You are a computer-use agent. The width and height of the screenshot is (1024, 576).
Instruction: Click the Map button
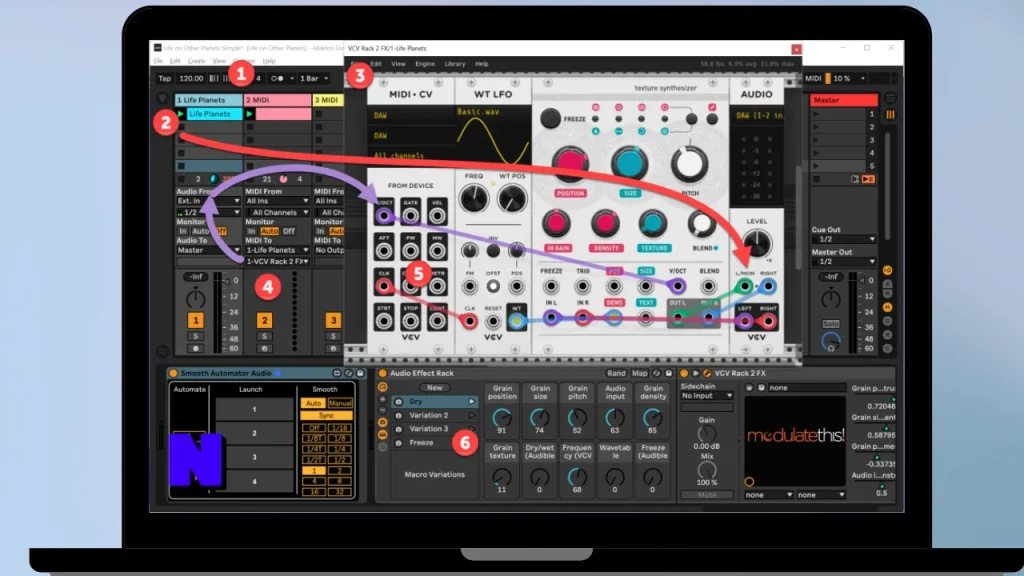[639, 374]
